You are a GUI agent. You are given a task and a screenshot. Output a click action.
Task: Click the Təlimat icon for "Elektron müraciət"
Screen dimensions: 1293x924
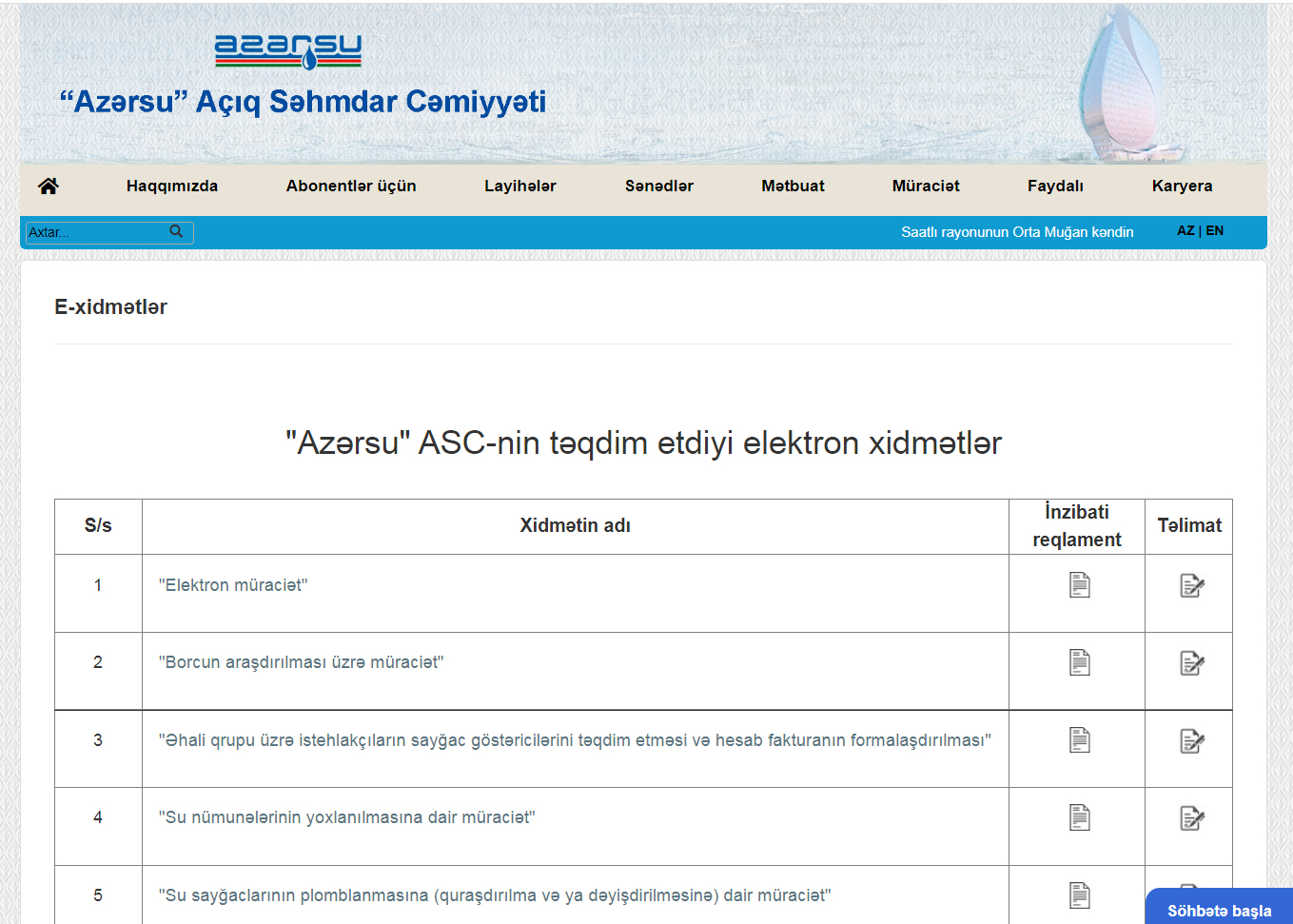tap(1189, 585)
